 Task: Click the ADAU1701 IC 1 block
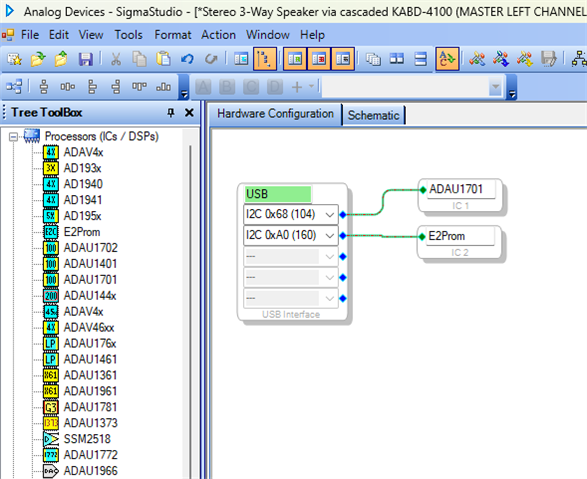(460, 196)
